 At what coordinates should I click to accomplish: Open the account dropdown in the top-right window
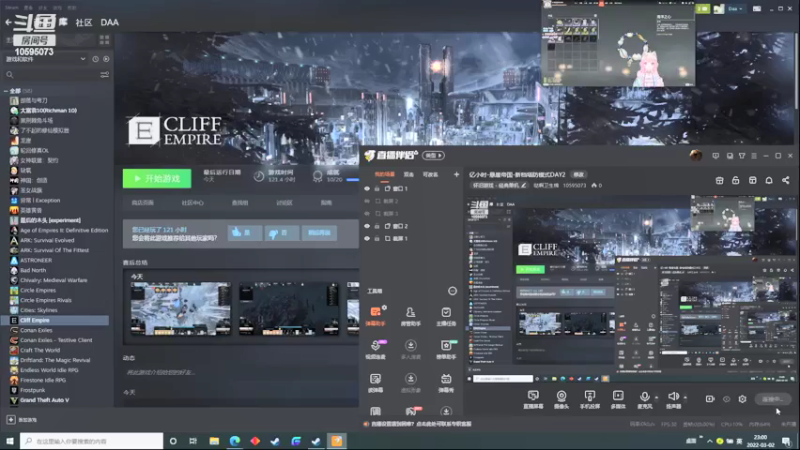735,9
